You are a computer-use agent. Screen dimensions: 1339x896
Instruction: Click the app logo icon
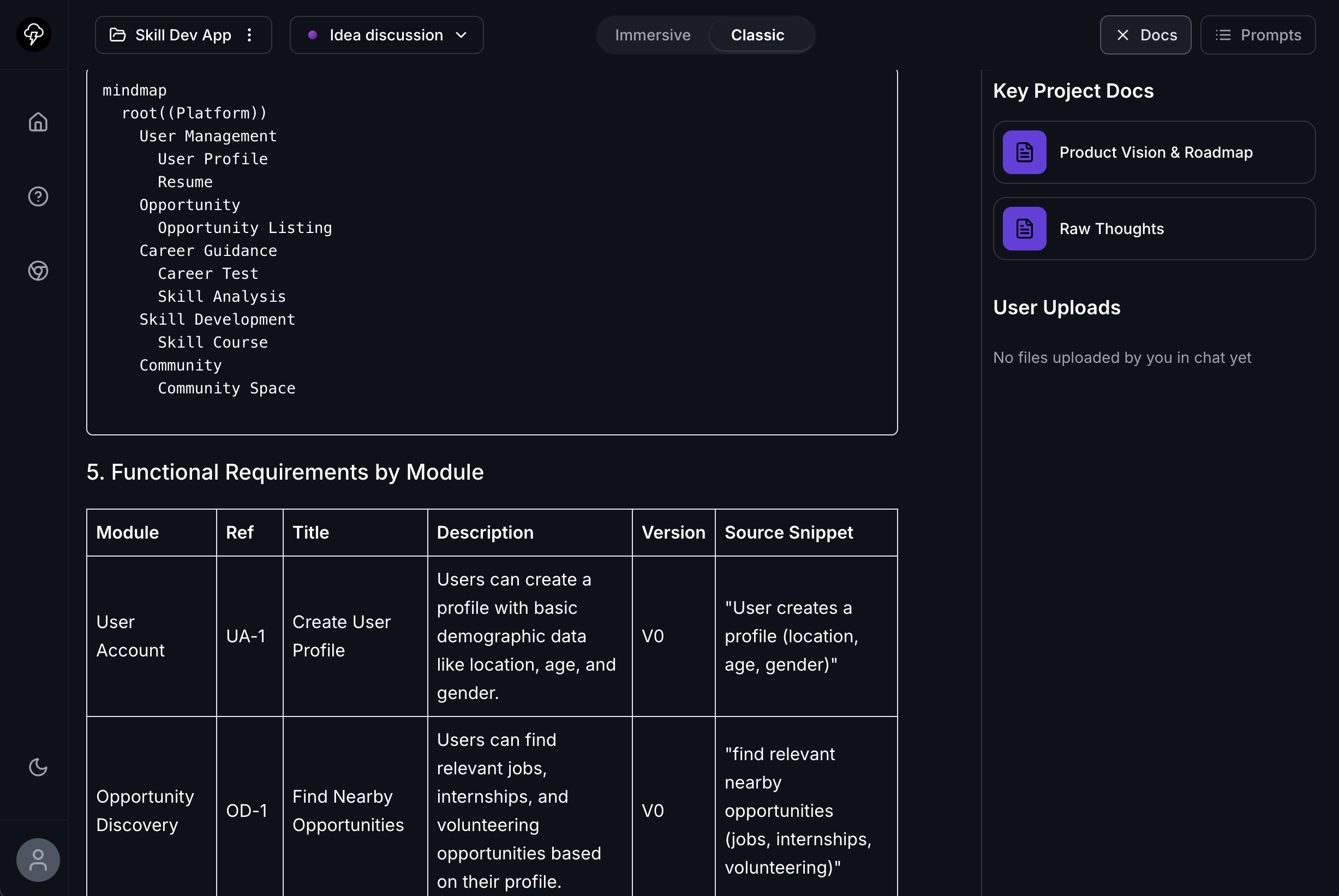point(34,34)
